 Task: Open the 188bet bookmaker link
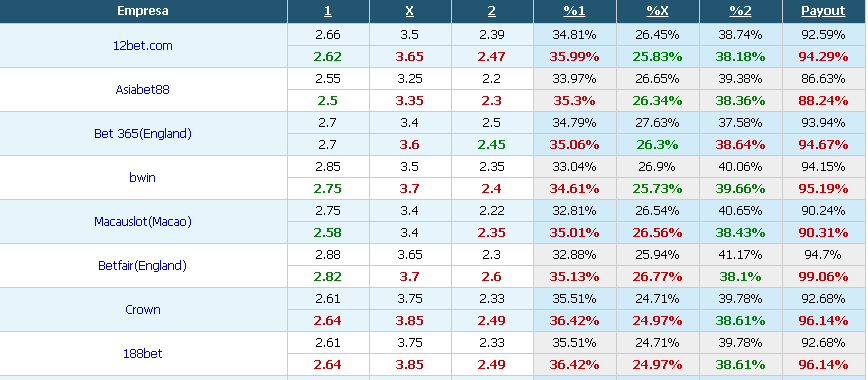(143, 353)
